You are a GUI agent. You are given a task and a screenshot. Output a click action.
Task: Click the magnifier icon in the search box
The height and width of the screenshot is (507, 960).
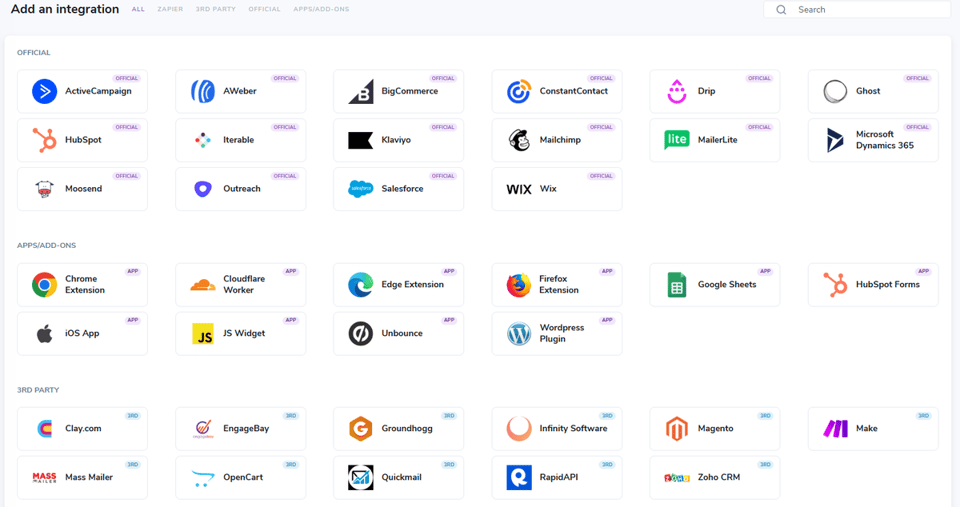[781, 10]
